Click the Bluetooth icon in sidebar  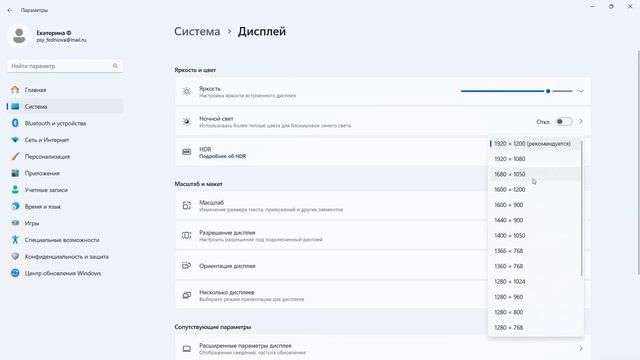15,123
